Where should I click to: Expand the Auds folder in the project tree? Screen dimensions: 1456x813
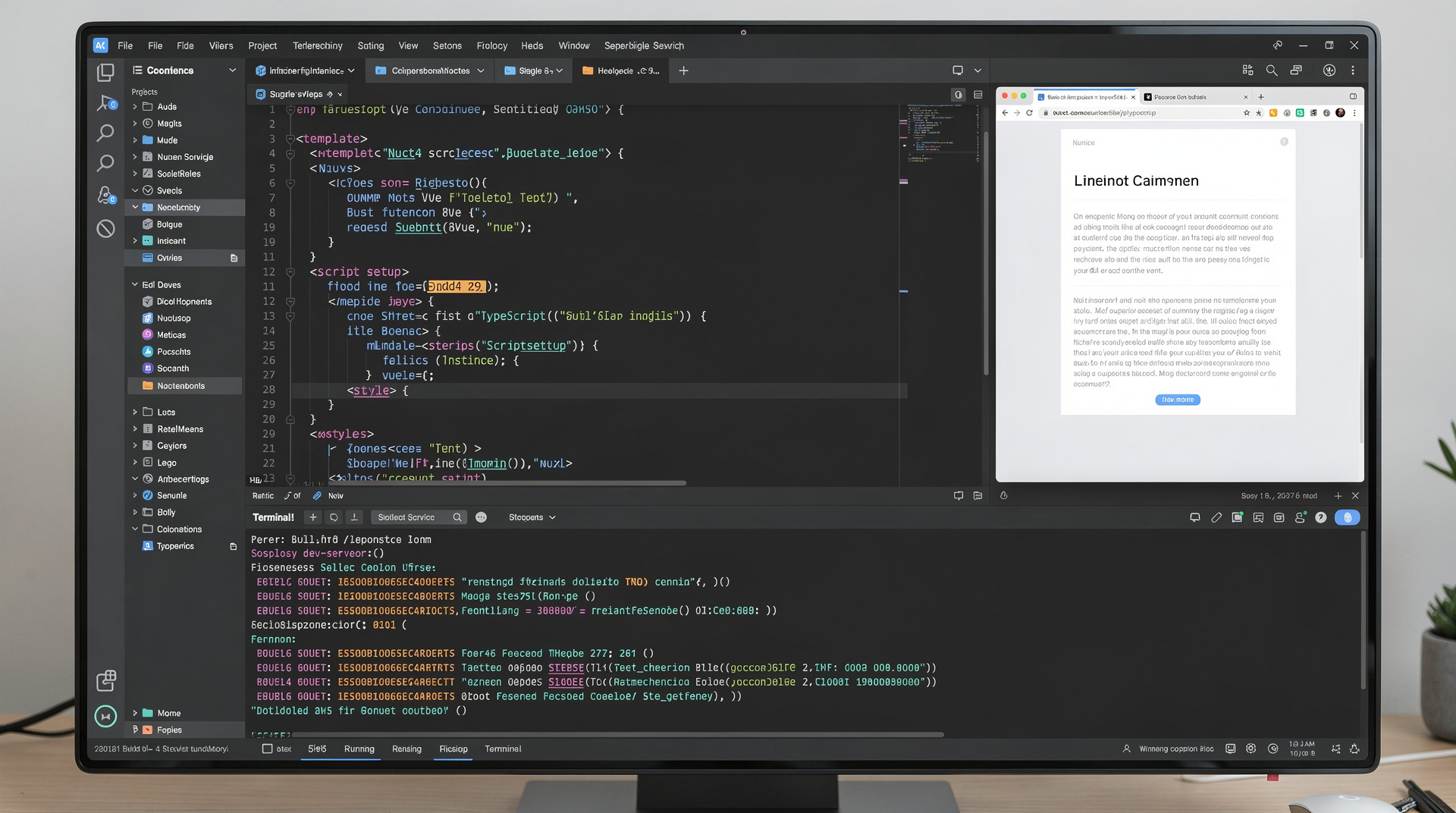point(135,107)
